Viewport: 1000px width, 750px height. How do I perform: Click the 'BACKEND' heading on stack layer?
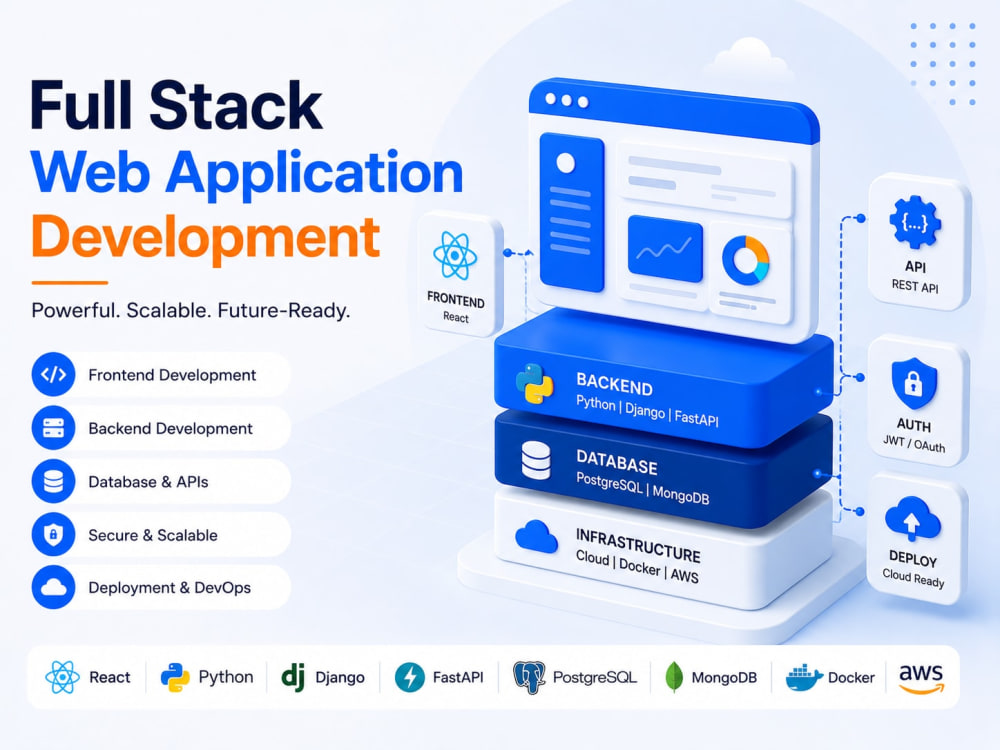pyautogui.click(x=614, y=385)
